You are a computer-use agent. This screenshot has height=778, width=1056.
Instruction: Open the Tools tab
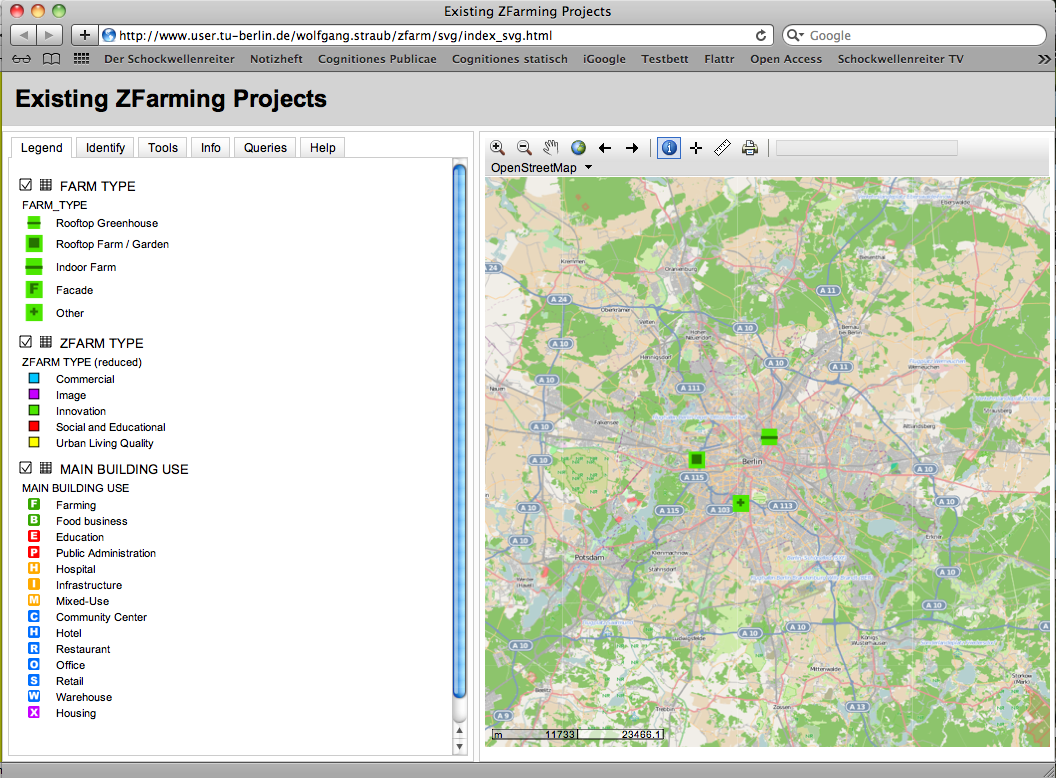(x=163, y=148)
